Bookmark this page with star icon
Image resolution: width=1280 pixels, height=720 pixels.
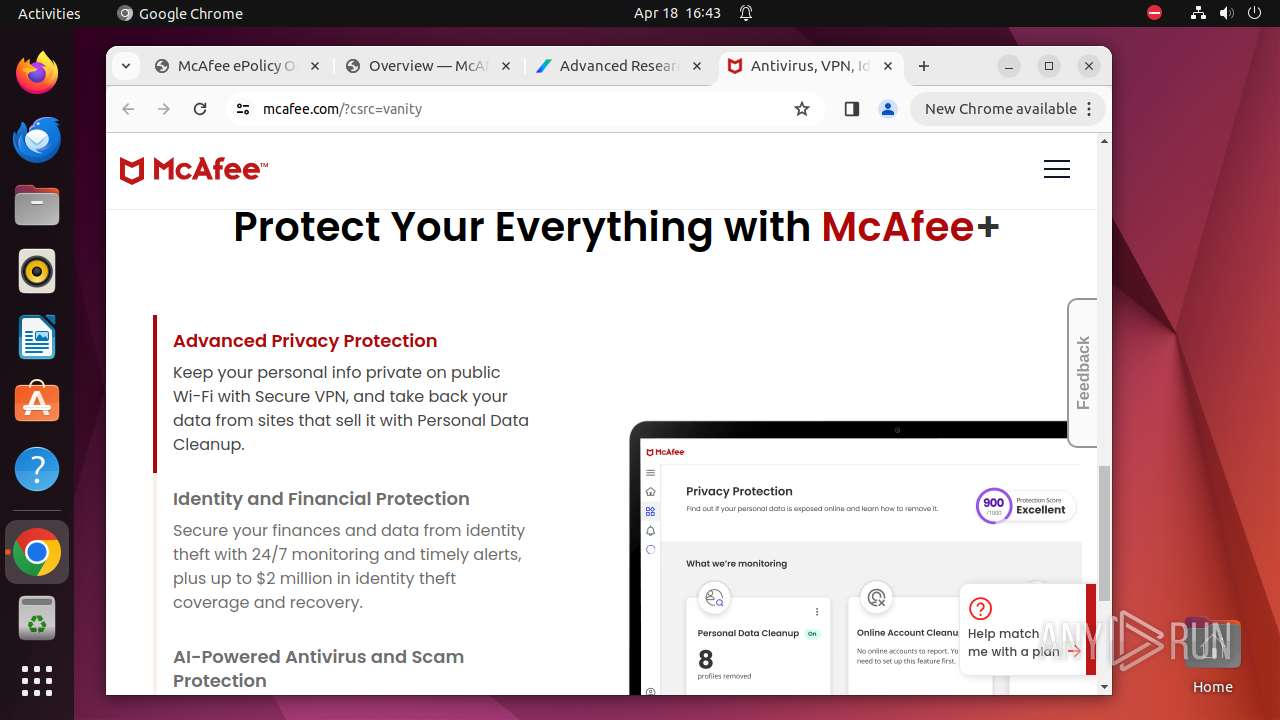point(802,109)
